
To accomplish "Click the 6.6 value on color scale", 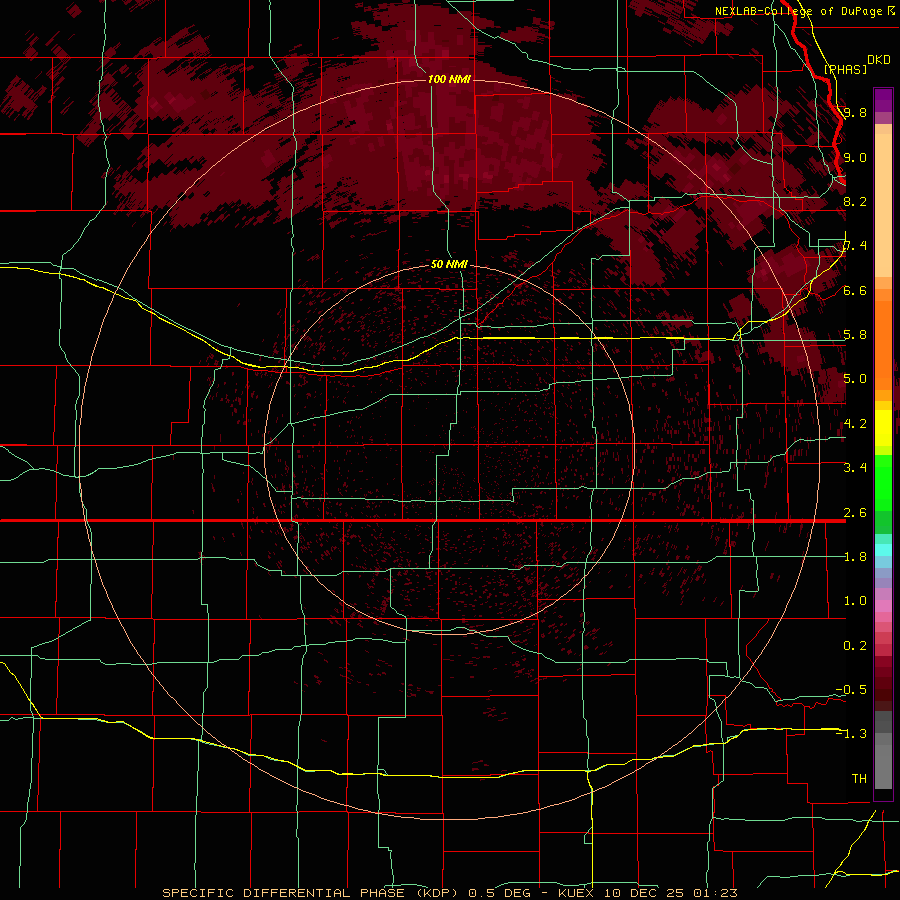I will point(855,290).
